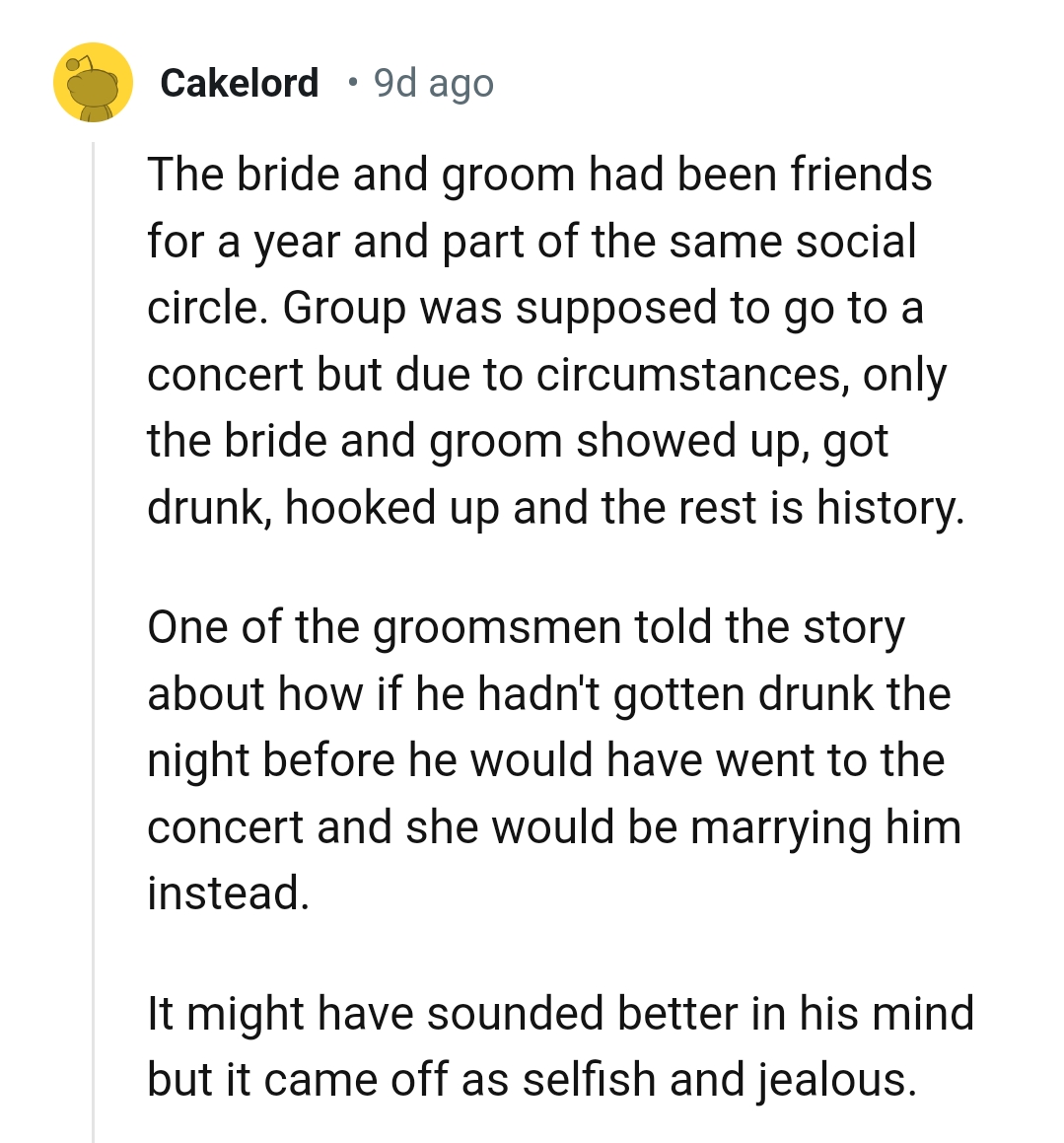
Task: Open the Cakelord username profile link
Action: [x=239, y=84]
